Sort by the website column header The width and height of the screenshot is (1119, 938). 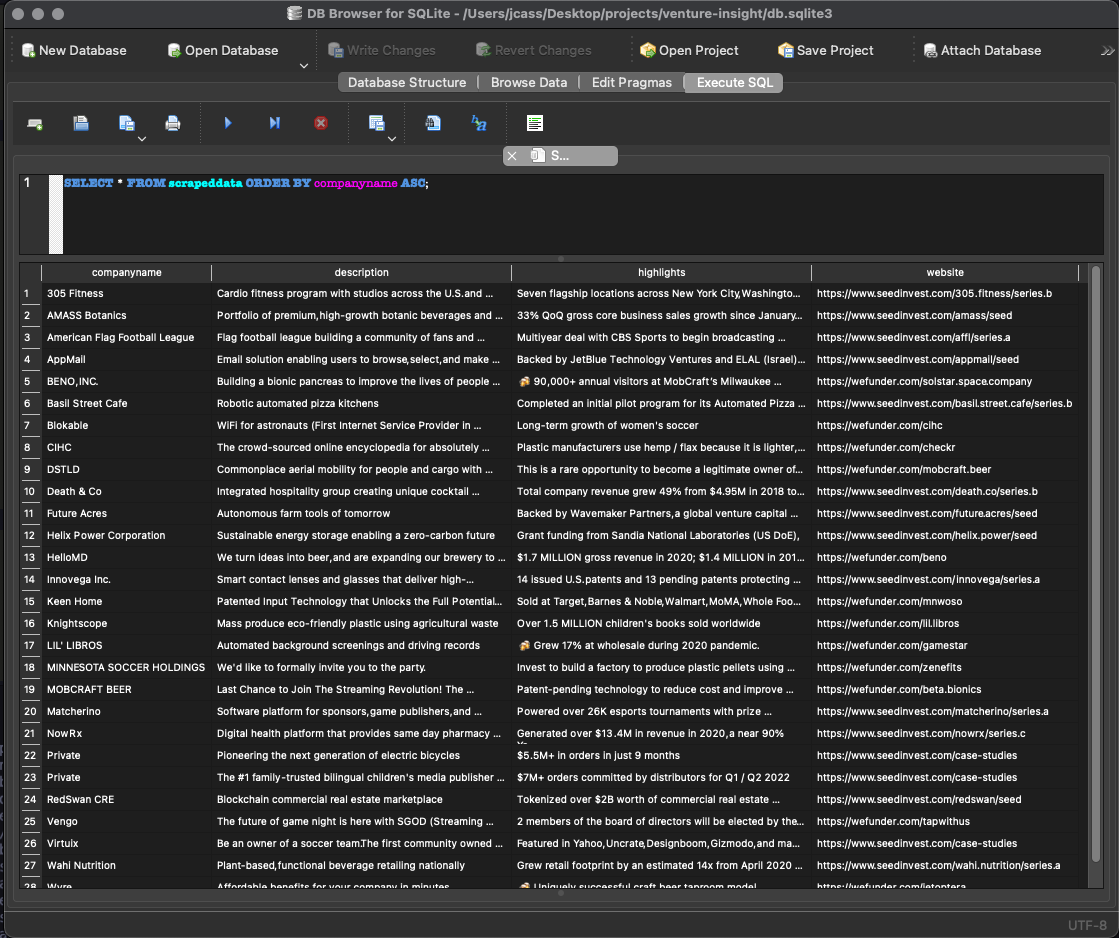coord(945,273)
